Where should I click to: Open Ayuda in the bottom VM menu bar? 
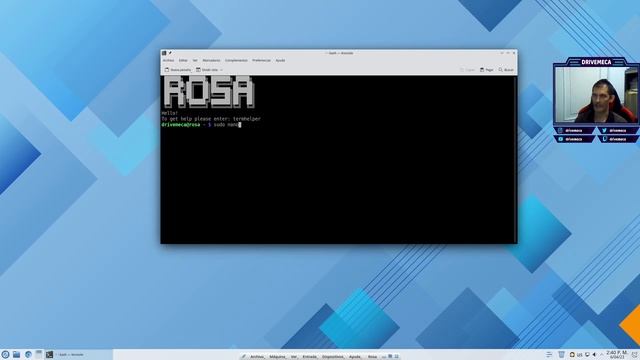[355, 357]
